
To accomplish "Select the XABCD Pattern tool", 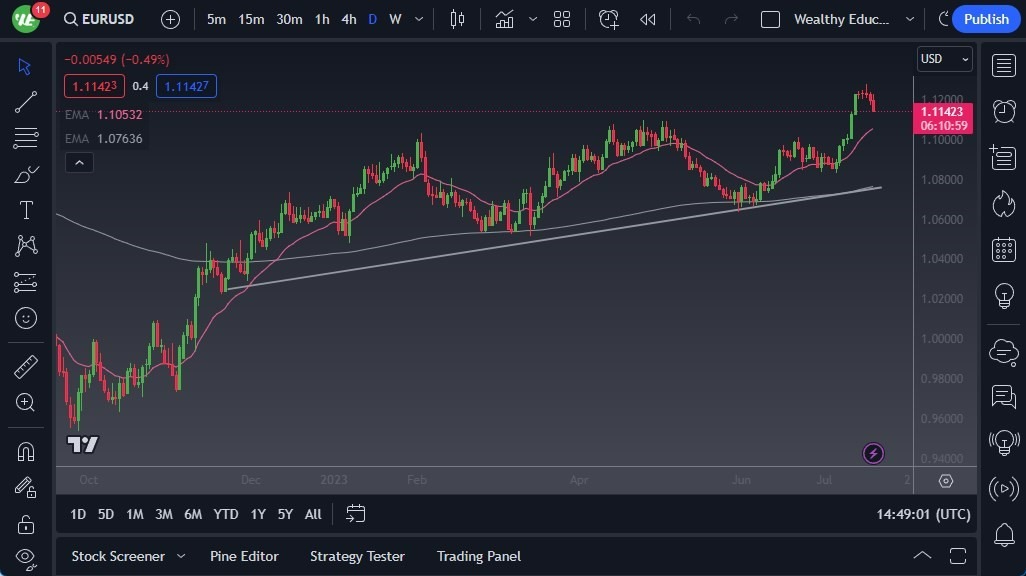I will pos(26,245).
